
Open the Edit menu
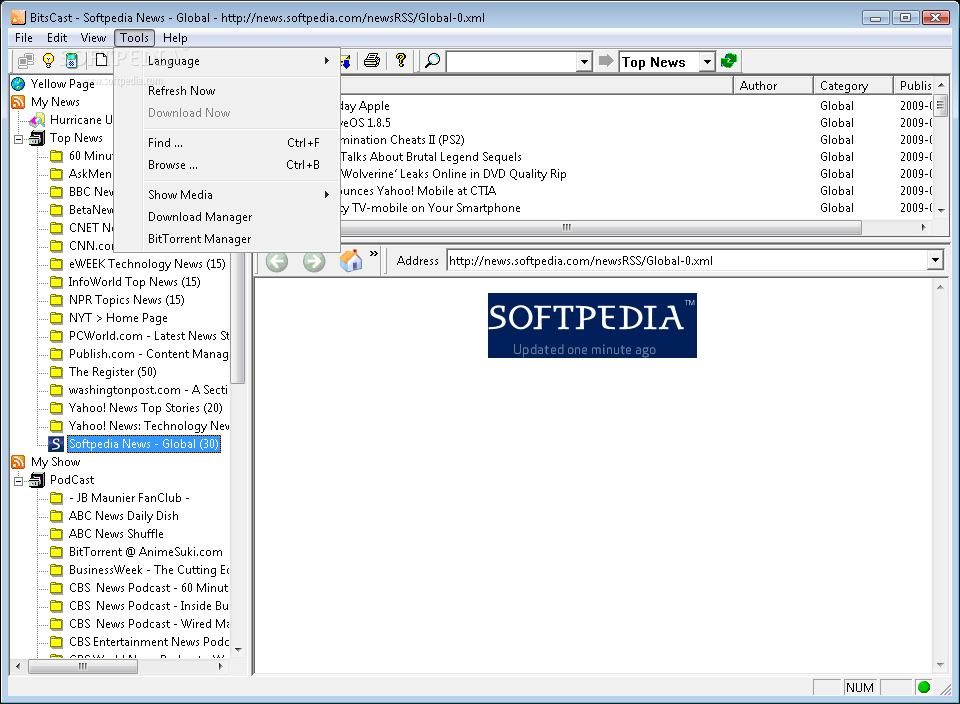click(x=57, y=38)
